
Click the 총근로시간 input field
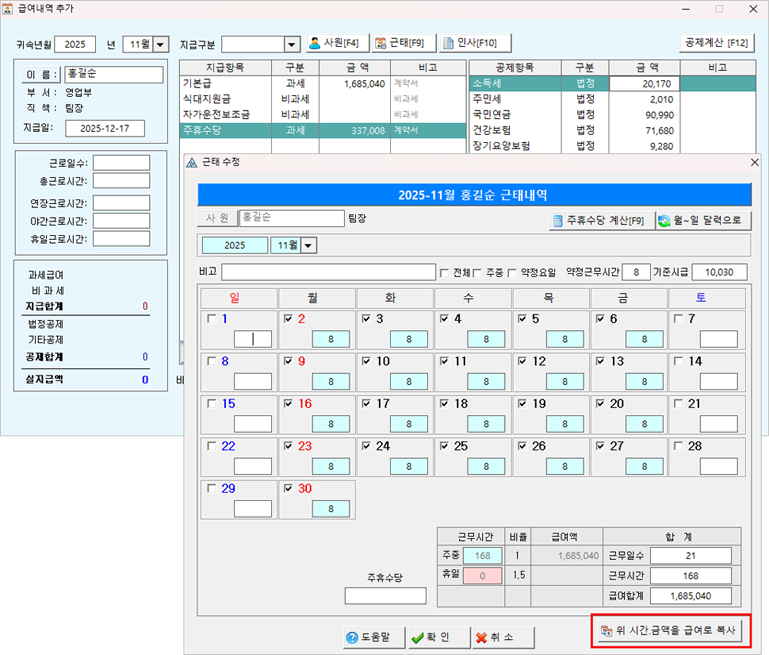click(x=122, y=181)
